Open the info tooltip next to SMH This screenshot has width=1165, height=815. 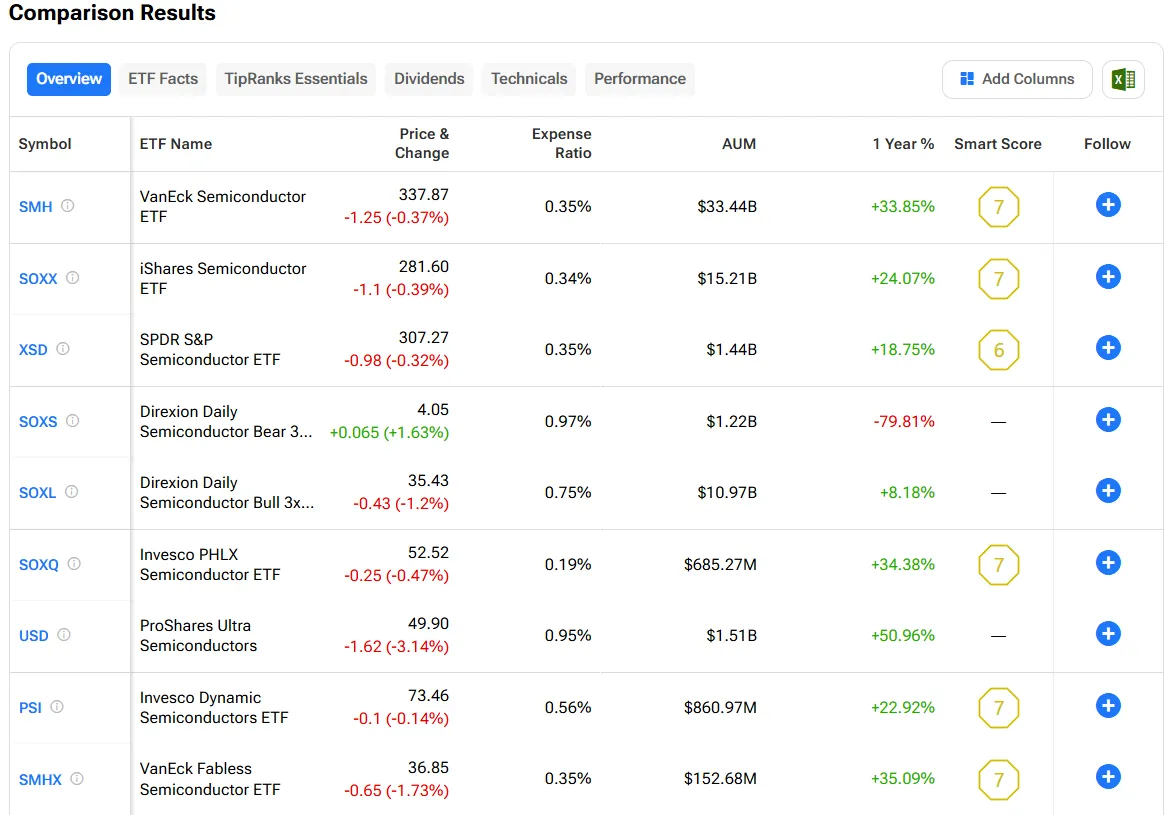pos(65,206)
